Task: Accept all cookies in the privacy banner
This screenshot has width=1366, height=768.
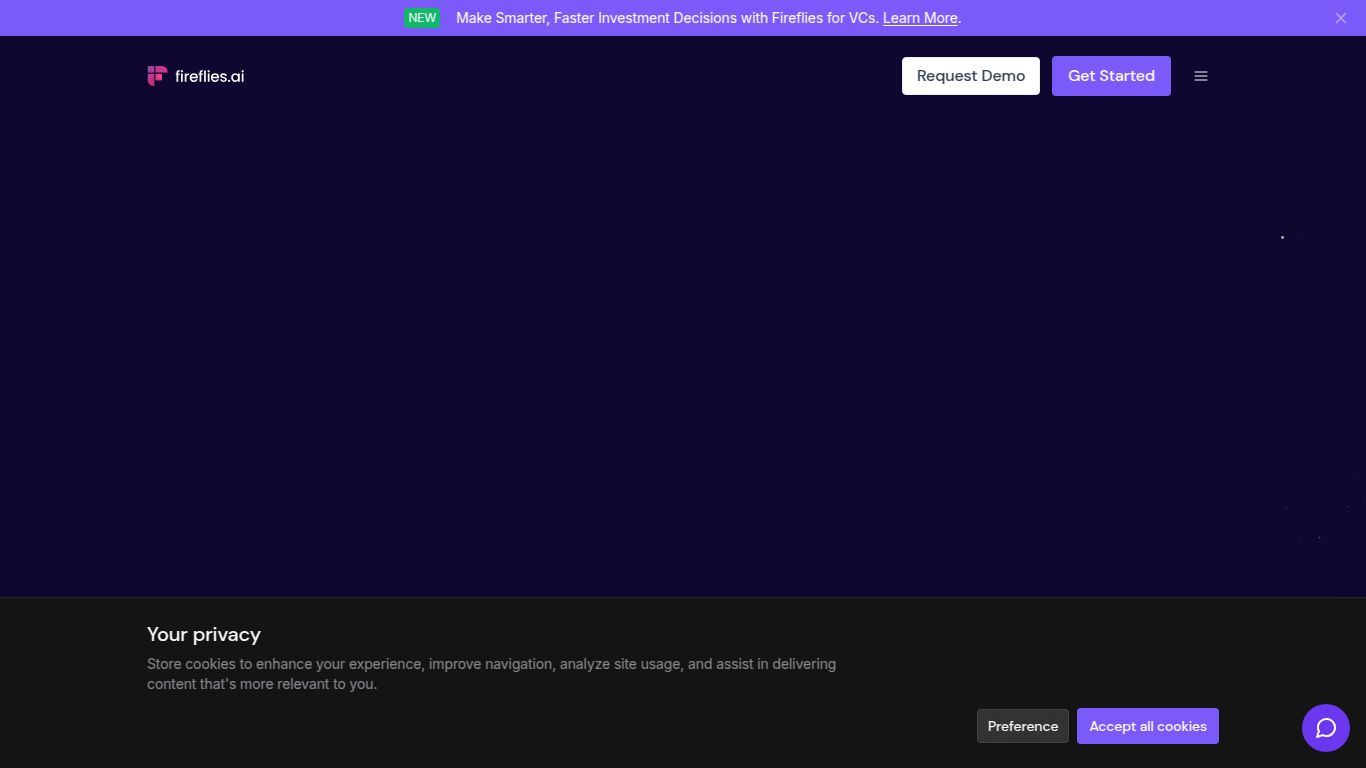Action: [1148, 725]
